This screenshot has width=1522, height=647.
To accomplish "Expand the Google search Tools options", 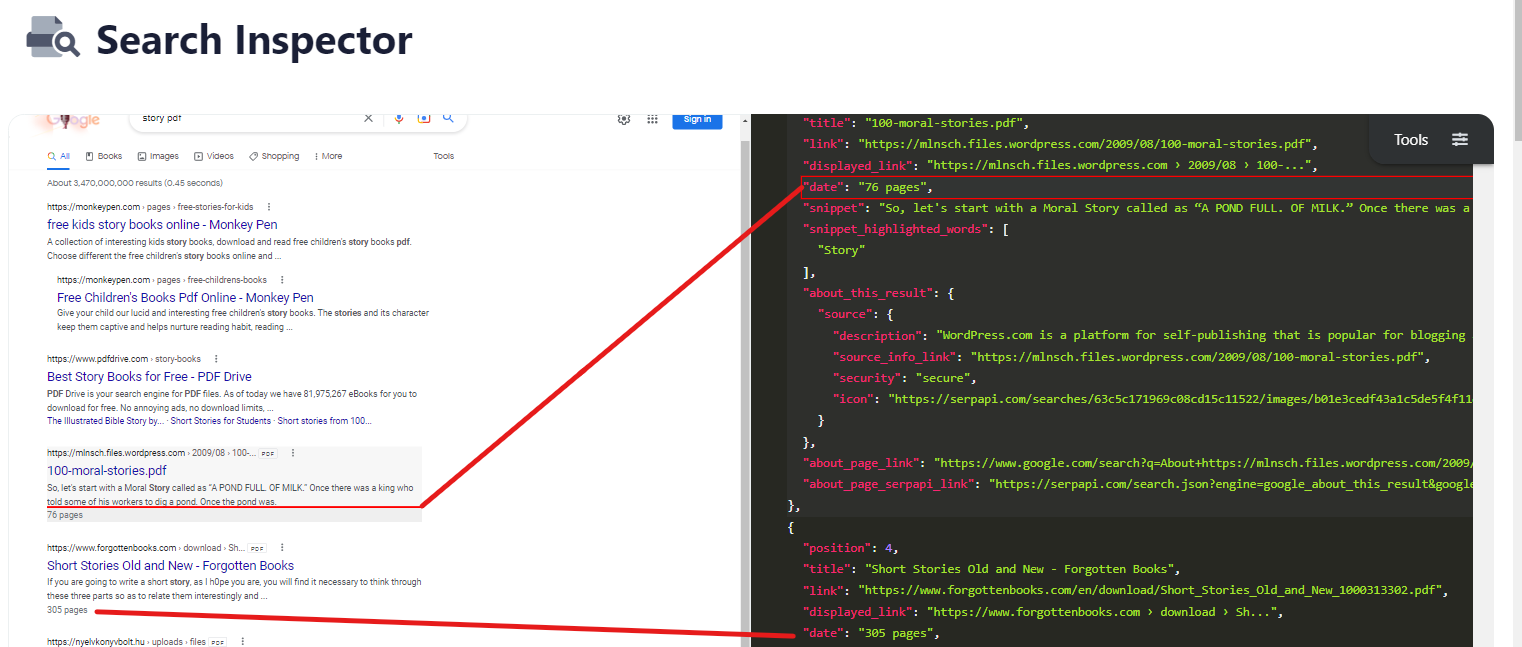I will pyautogui.click(x=443, y=156).
